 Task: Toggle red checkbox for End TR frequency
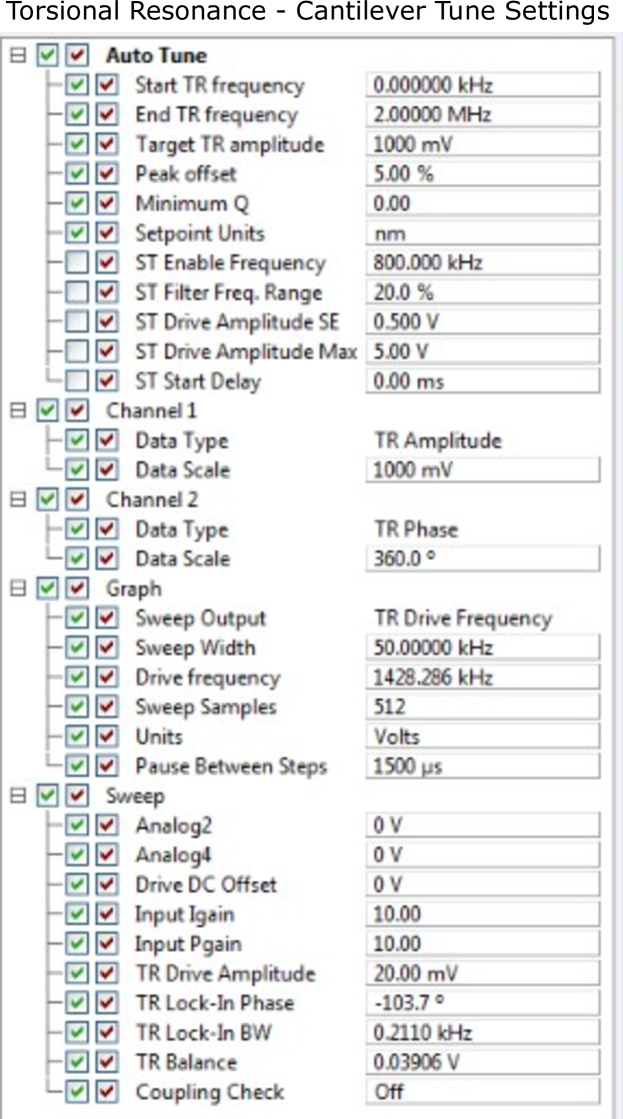106,115
